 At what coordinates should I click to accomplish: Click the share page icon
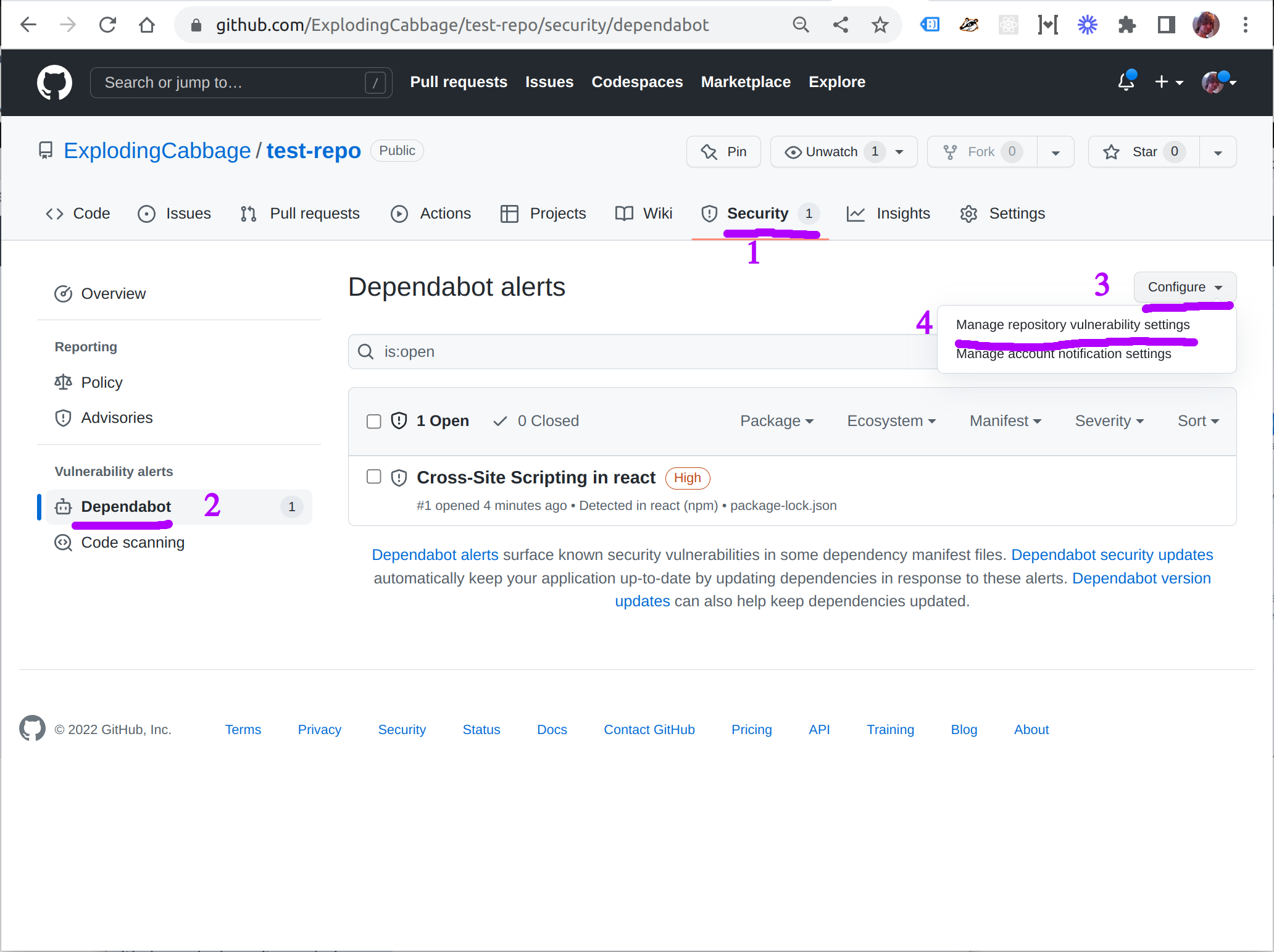pyautogui.click(x=840, y=25)
